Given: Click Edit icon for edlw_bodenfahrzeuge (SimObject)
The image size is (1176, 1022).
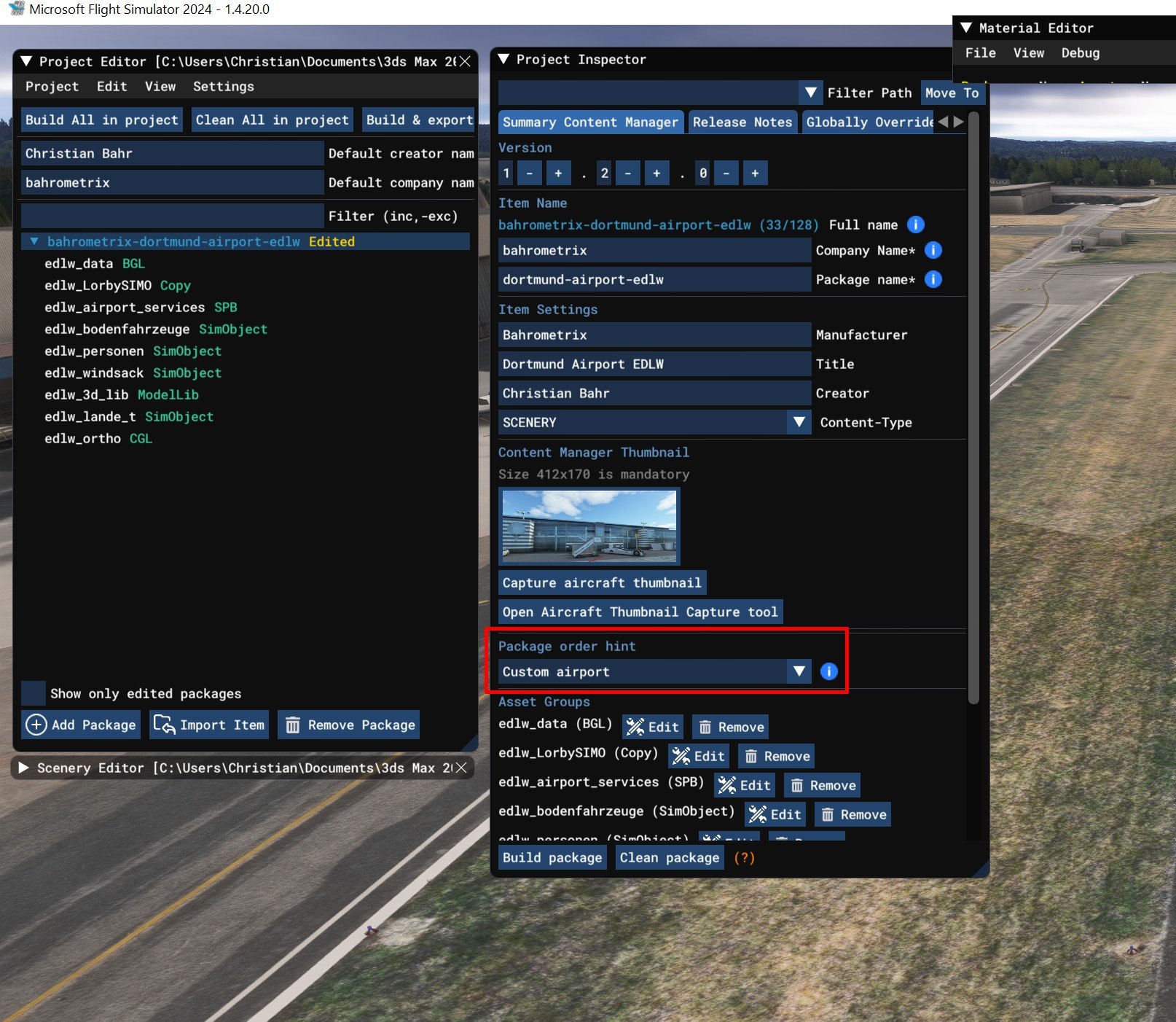Looking at the screenshot, I should [758, 814].
